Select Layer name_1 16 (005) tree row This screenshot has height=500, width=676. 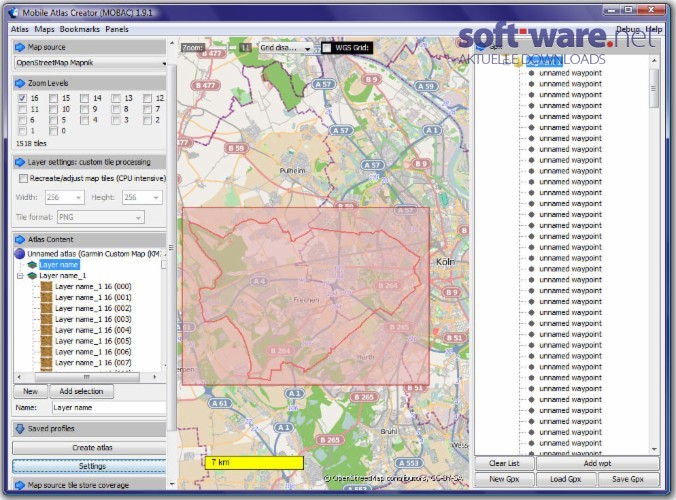[93, 341]
